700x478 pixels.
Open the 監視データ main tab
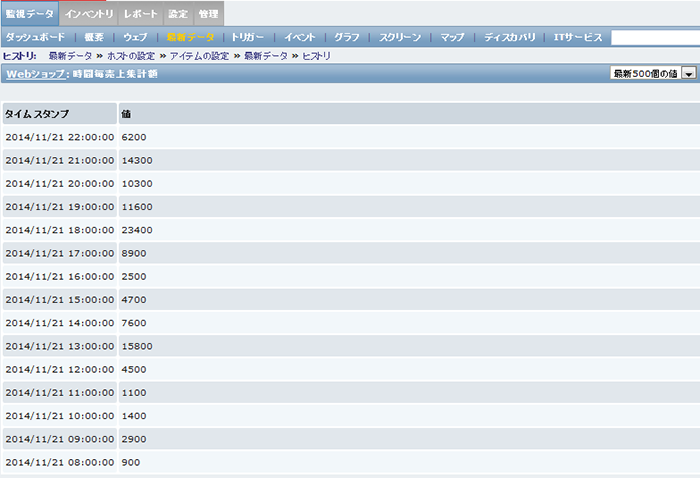pos(30,14)
